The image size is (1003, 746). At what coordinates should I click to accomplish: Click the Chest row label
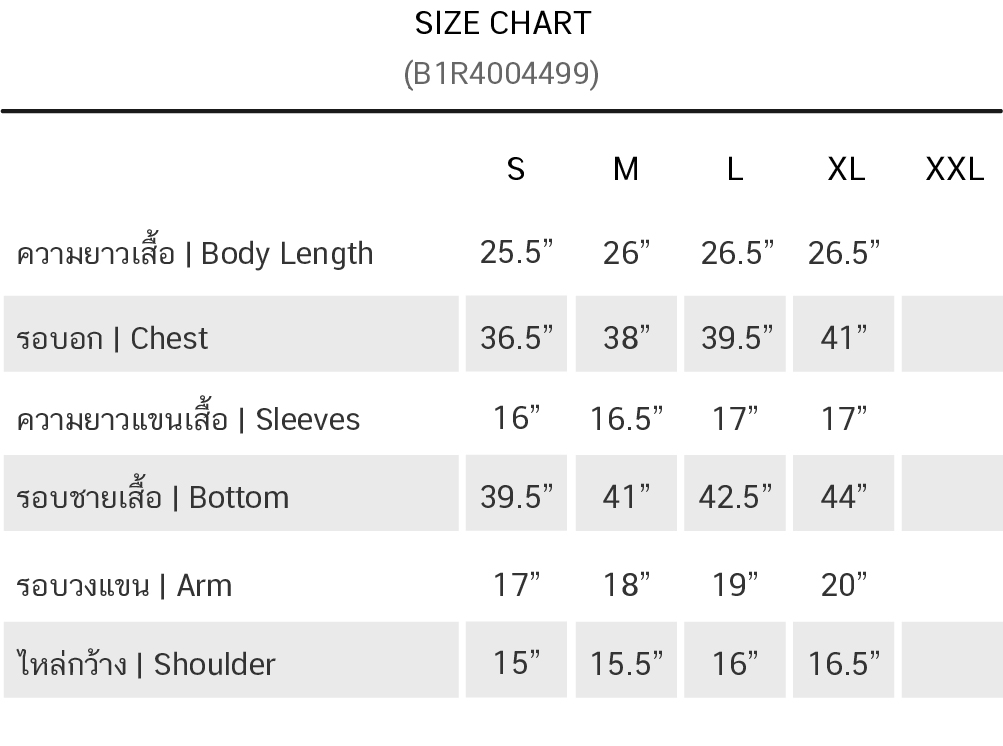112,339
